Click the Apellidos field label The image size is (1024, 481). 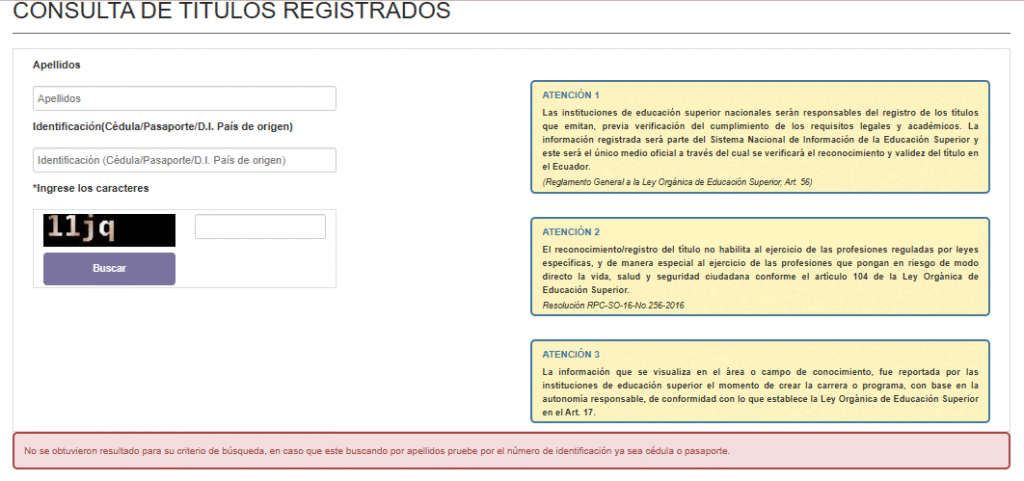56,65
